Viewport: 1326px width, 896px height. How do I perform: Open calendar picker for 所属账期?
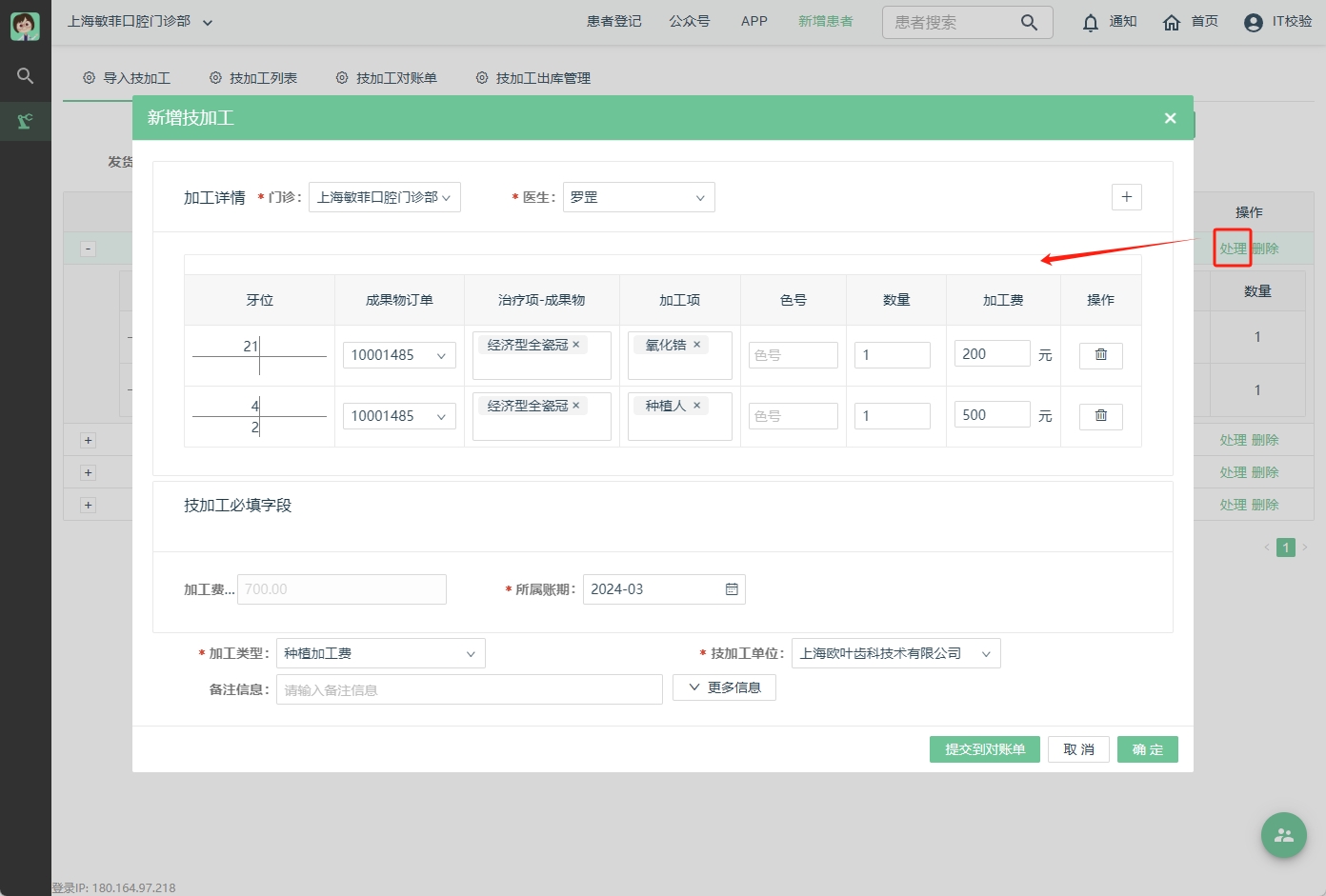(x=732, y=589)
